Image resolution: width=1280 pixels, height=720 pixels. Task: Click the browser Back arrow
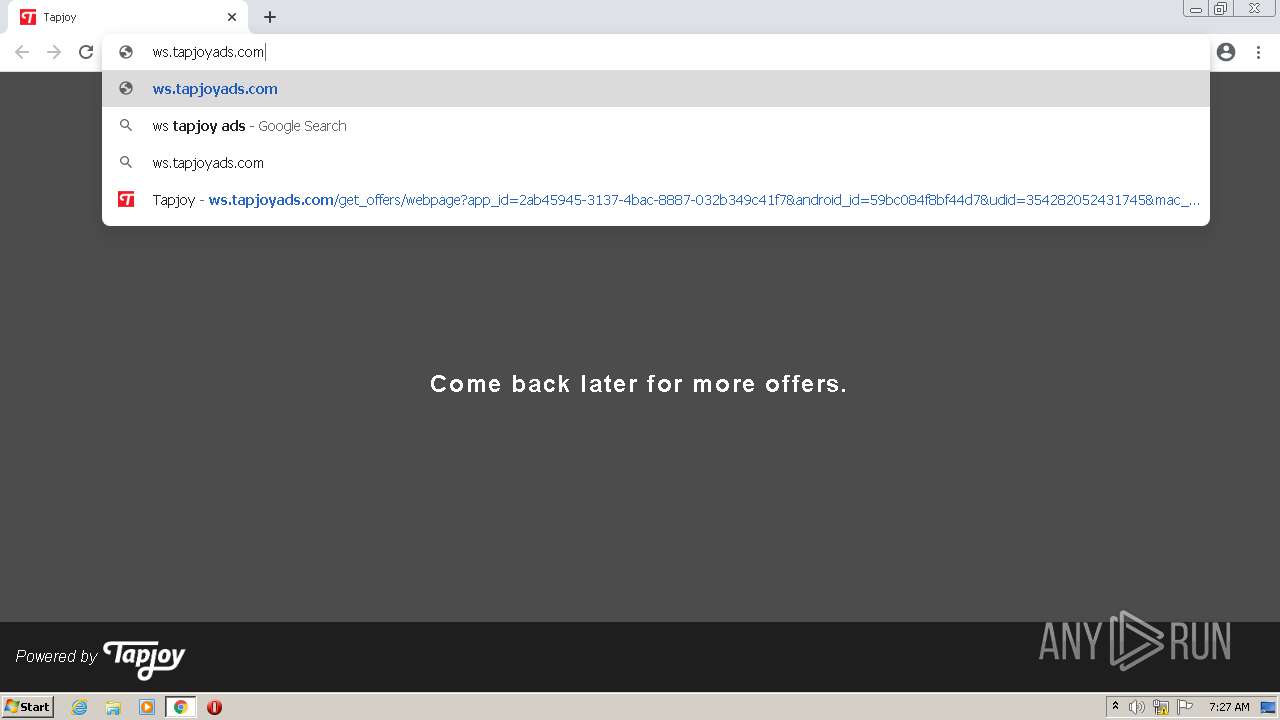(x=22, y=52)
